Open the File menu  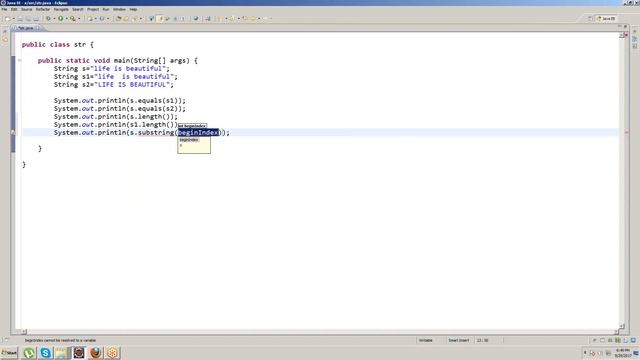click(4, 9)
